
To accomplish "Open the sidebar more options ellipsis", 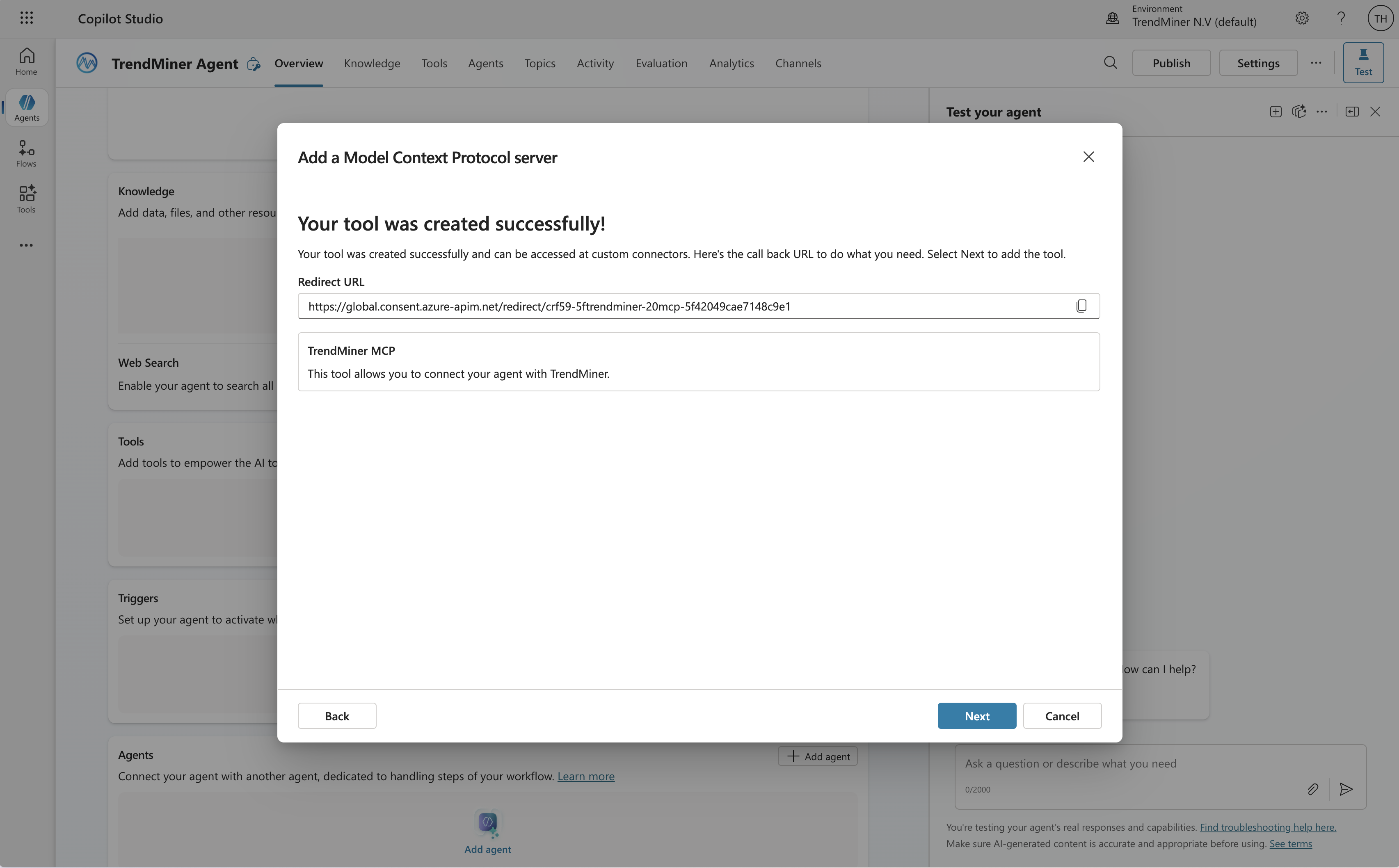I will pyautogui.click(x=26, y=245).
